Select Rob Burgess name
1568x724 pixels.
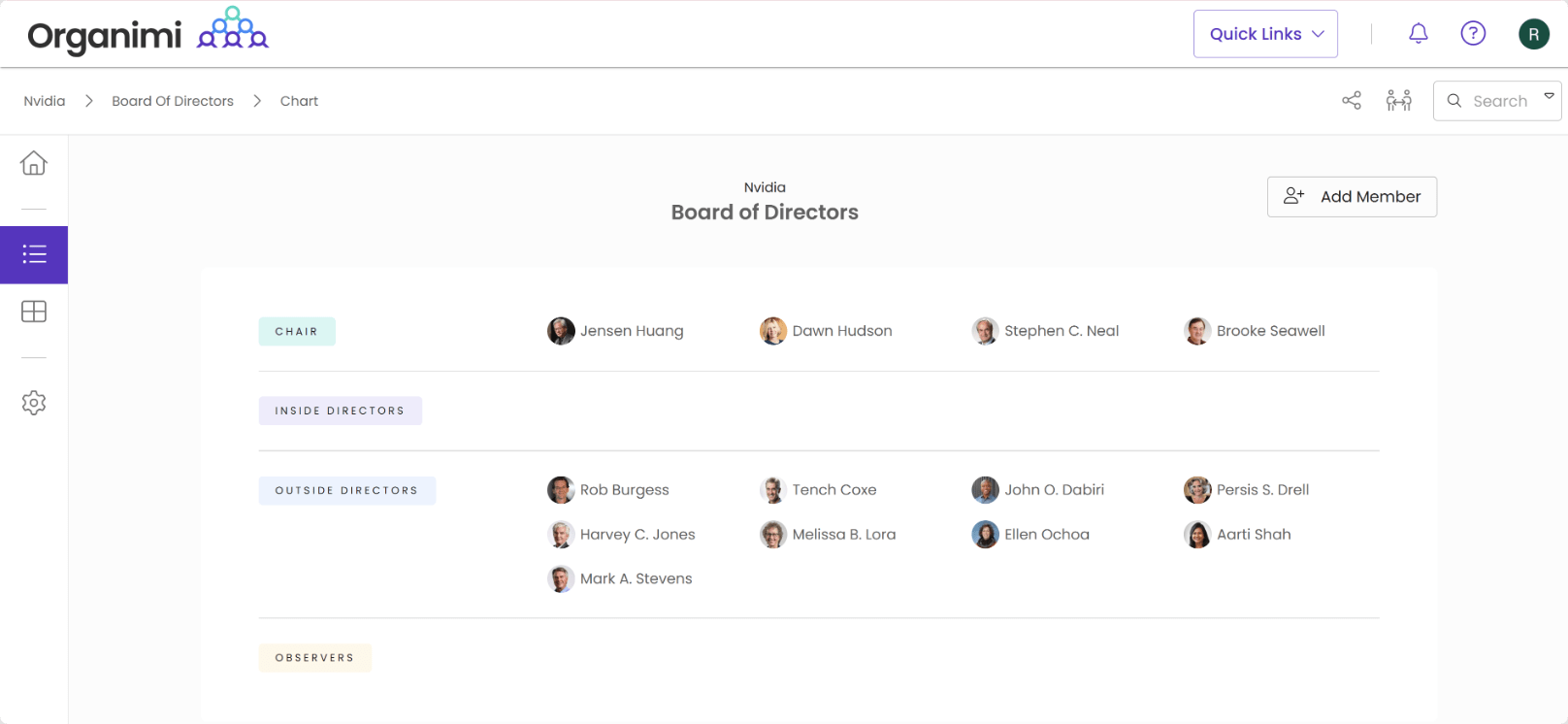tap(625, 490)
